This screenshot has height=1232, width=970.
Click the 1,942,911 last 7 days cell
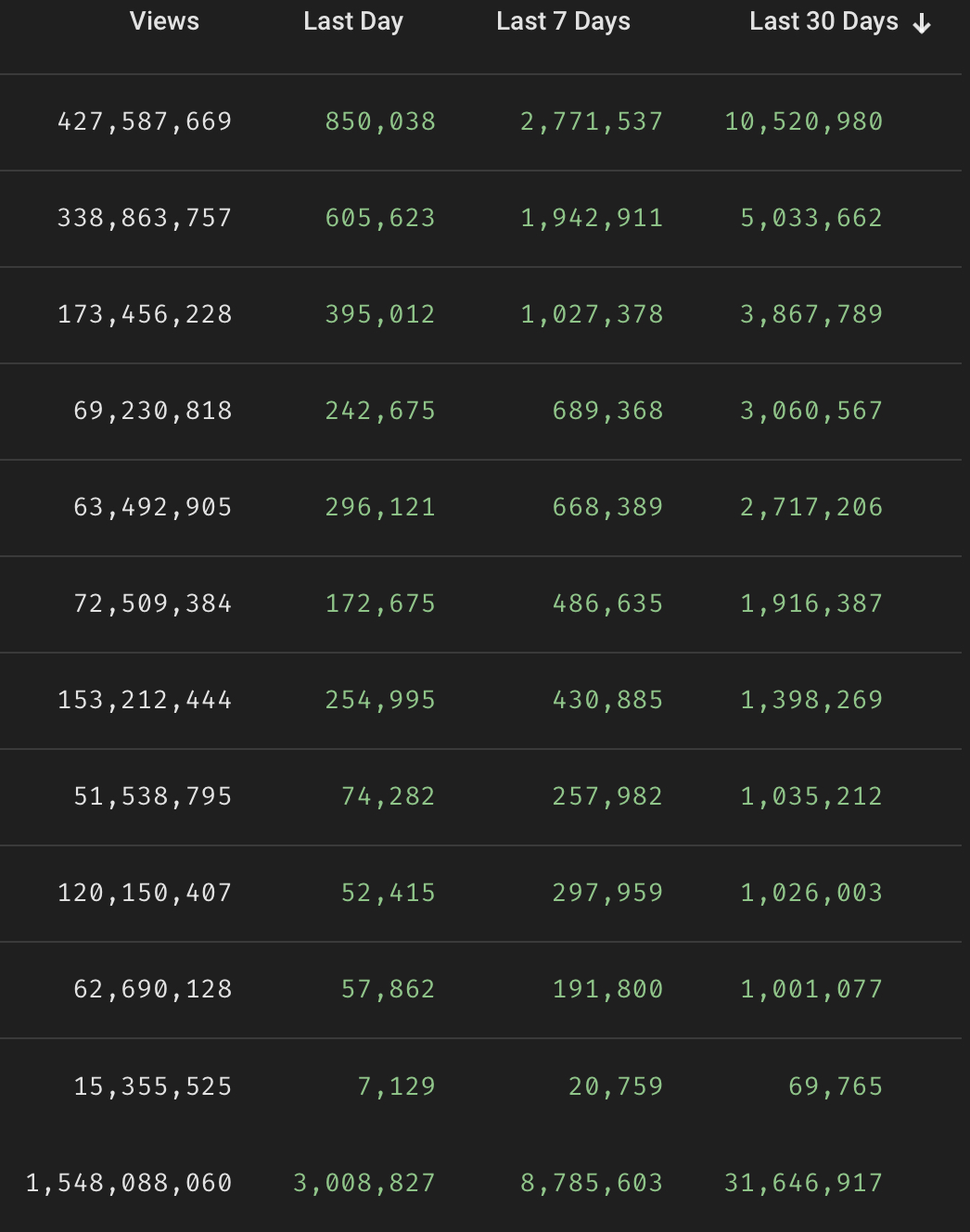point(592,218)
